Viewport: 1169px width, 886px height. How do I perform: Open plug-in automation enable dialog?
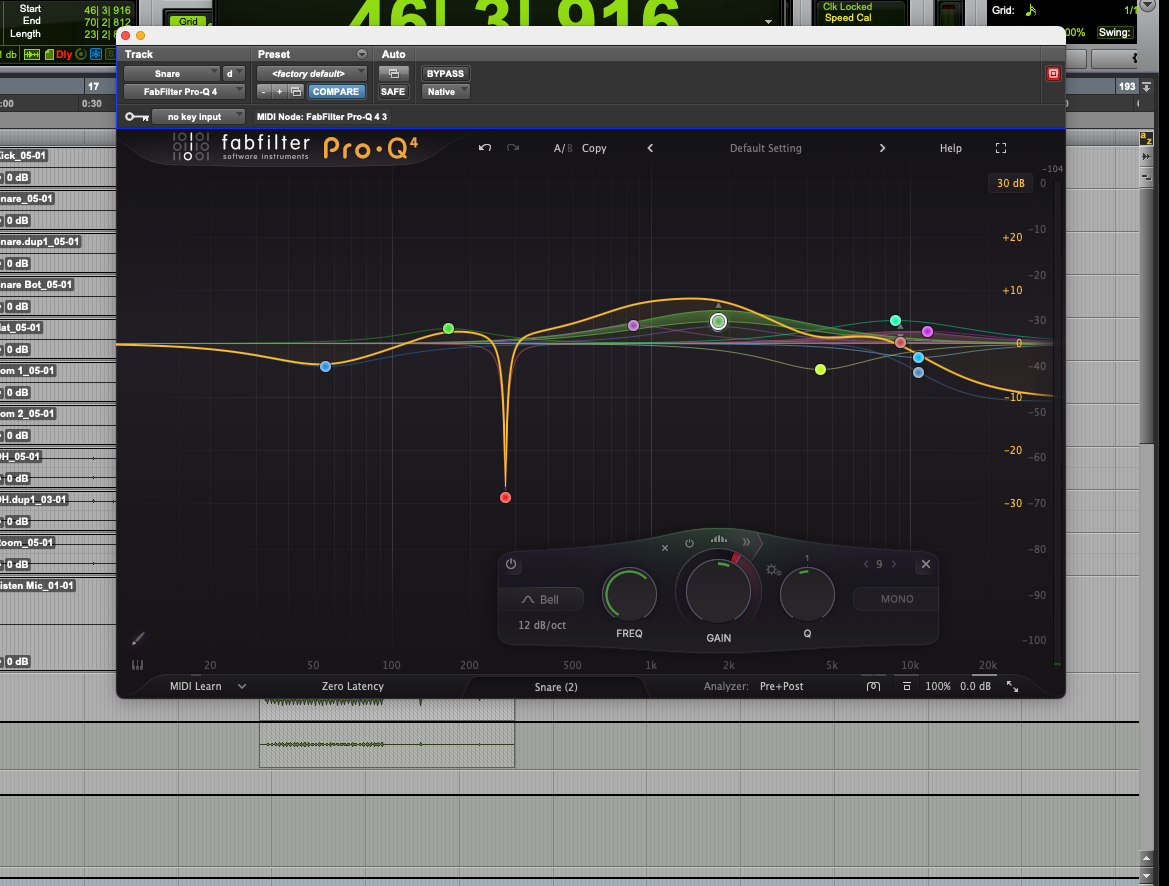(x=394, y=73)
